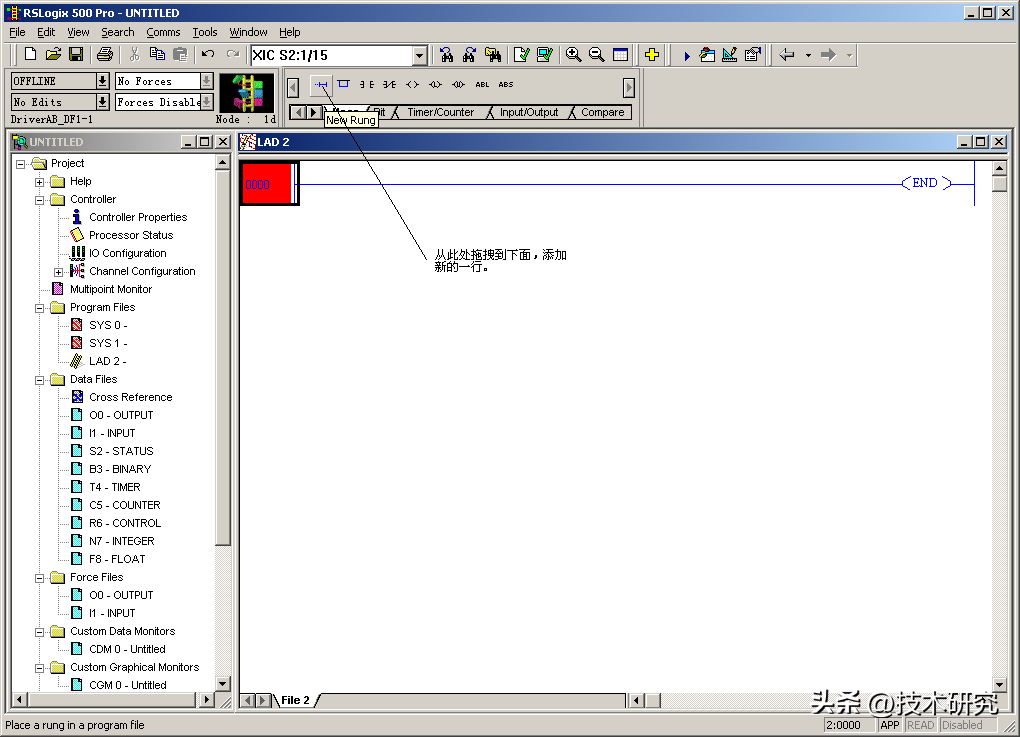
Task: Click the Zoom Out magnifier icon
Action: coord(597,55)
